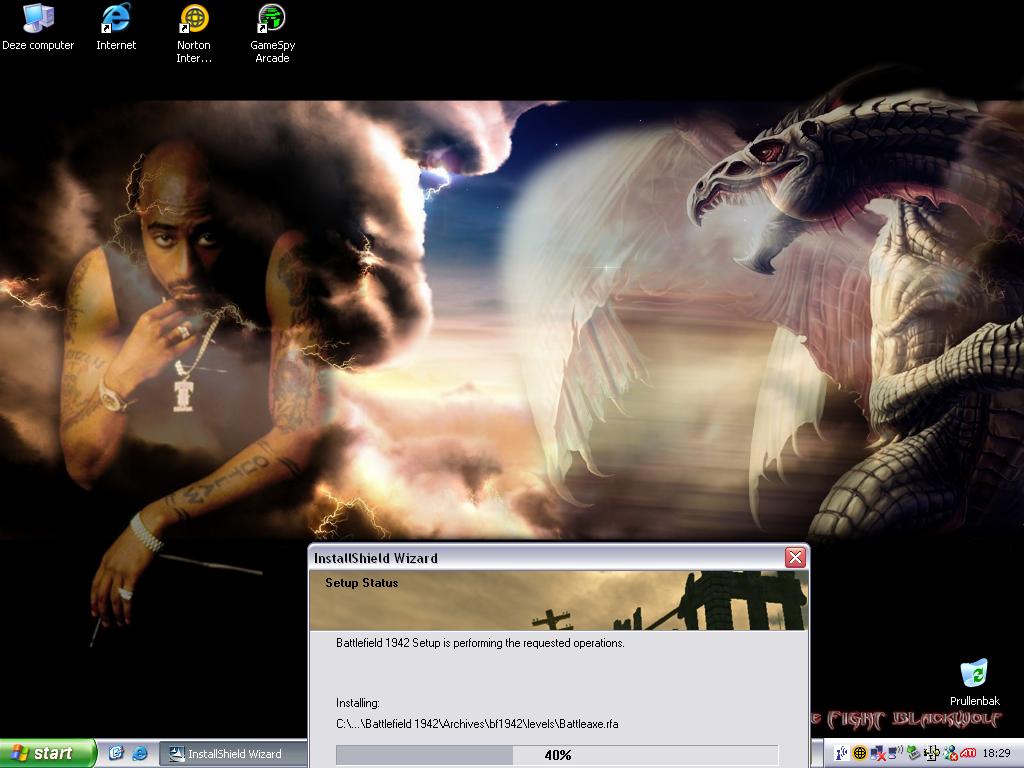Open the ATI tray icon
This screenshot has height=768, width=1024.
(968, 753)
